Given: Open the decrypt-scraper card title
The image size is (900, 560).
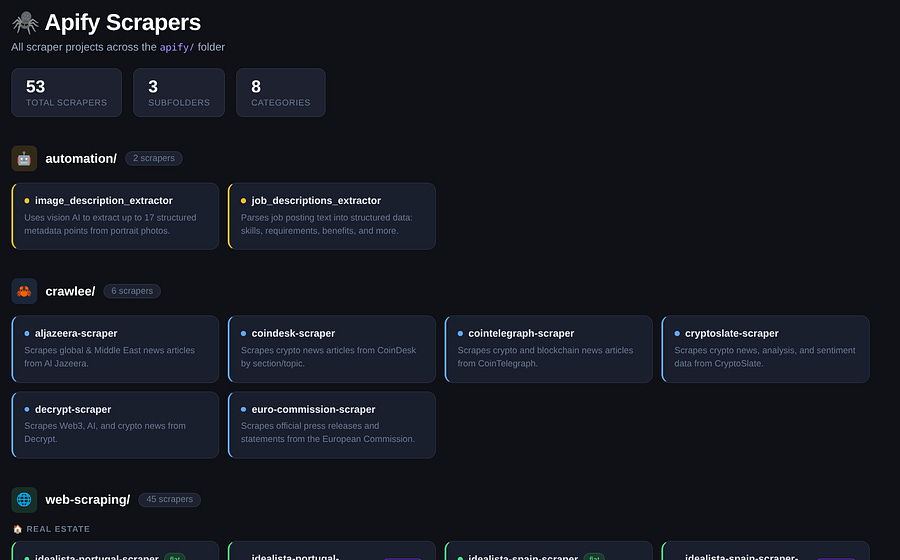Looking at the screenshot, I should coord(73,410).
